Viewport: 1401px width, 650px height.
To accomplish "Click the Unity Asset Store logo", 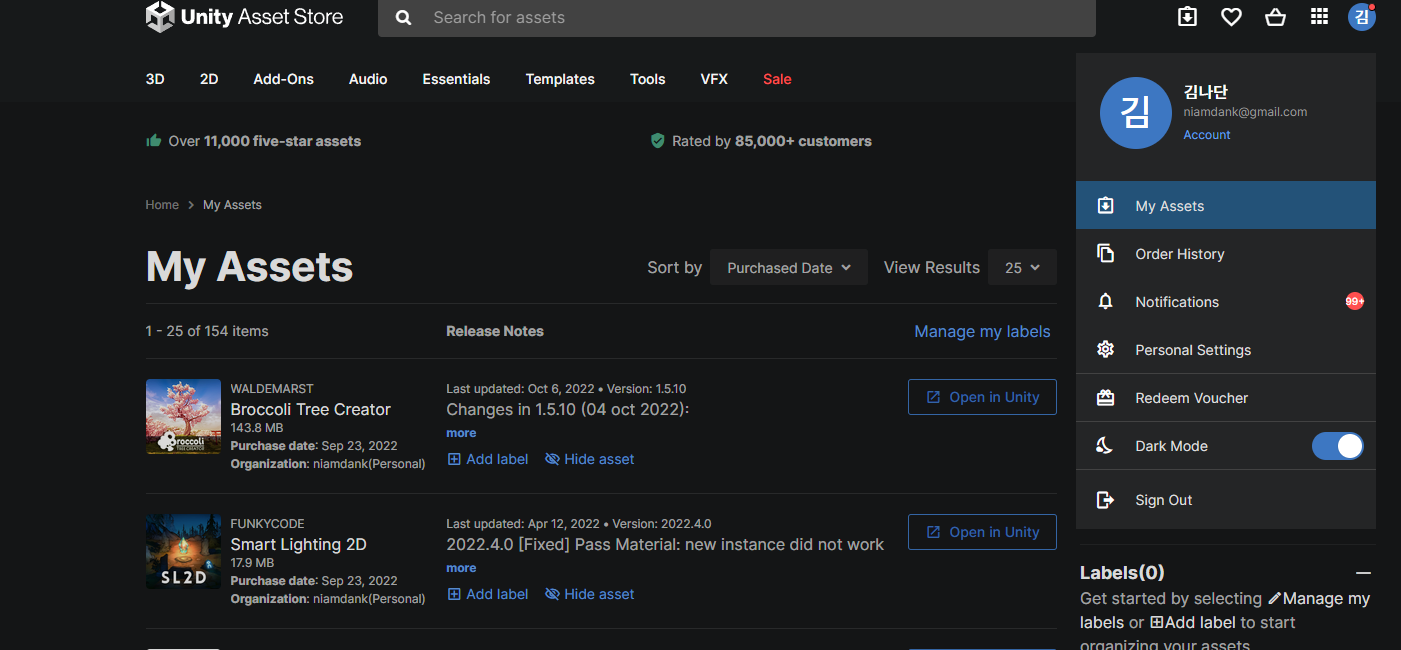I will [x=244, y=17].
